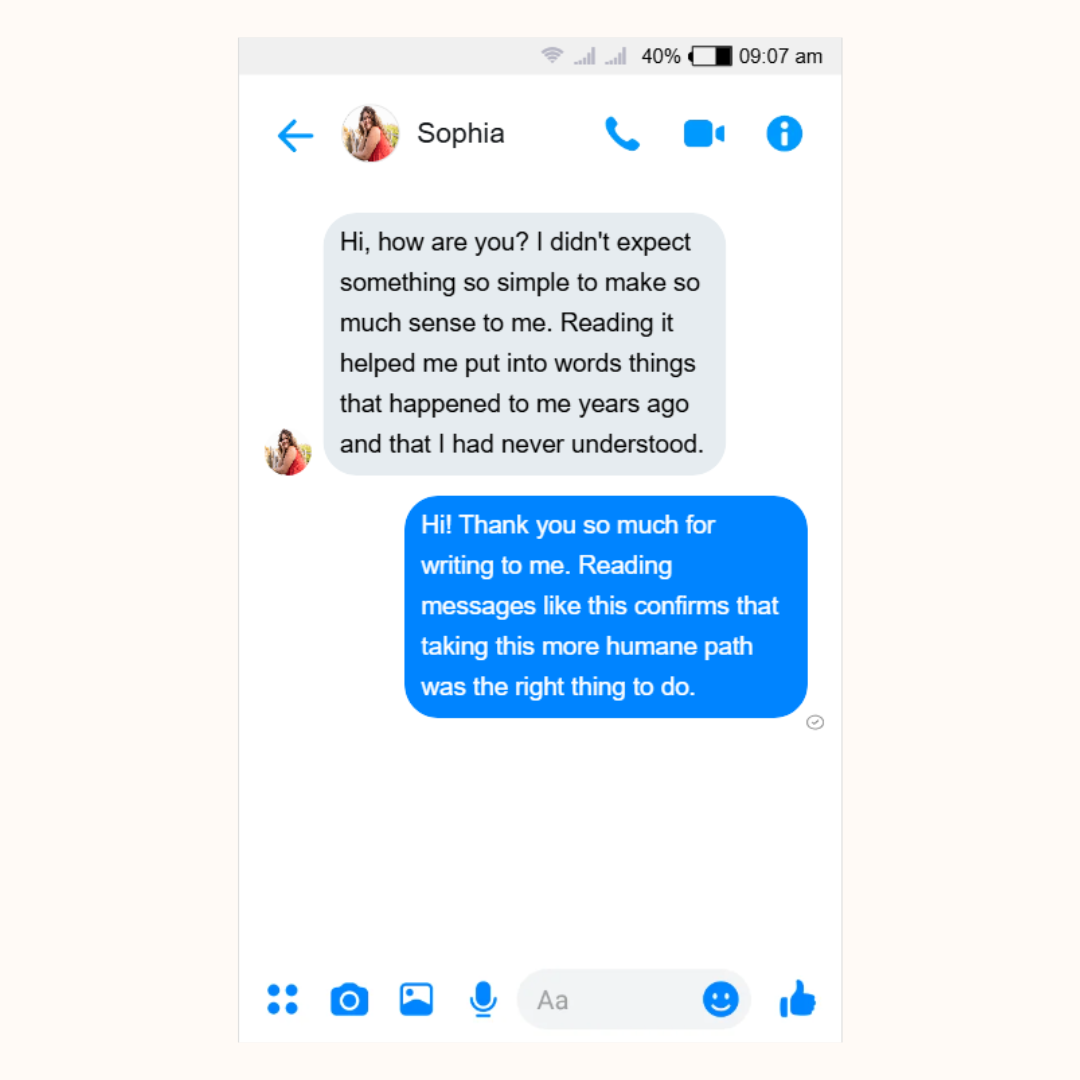Start a video call with Sophia
The width and height of the screenshot is (1080, 1080).
(x=704, y=134)
